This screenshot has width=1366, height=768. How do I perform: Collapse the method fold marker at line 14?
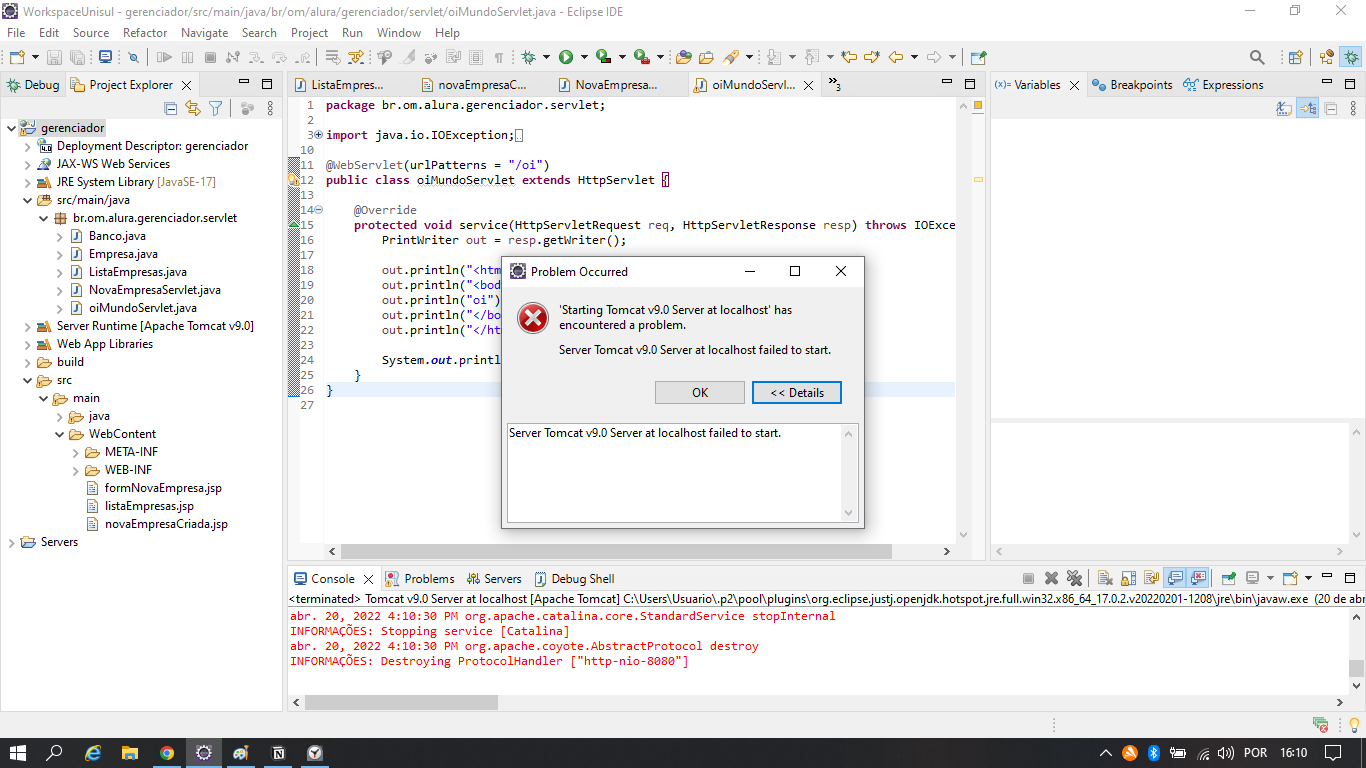(x=318, y=210)
